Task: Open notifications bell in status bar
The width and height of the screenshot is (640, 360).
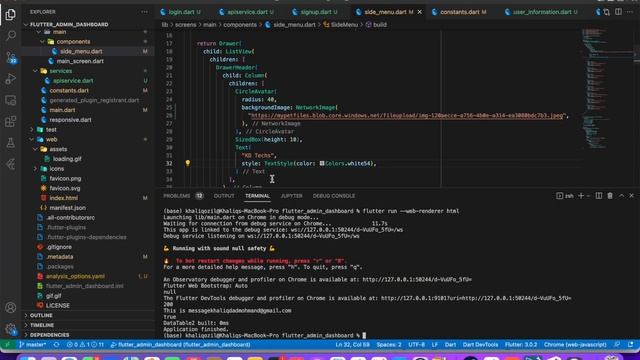Action: [x=631, y=344]
